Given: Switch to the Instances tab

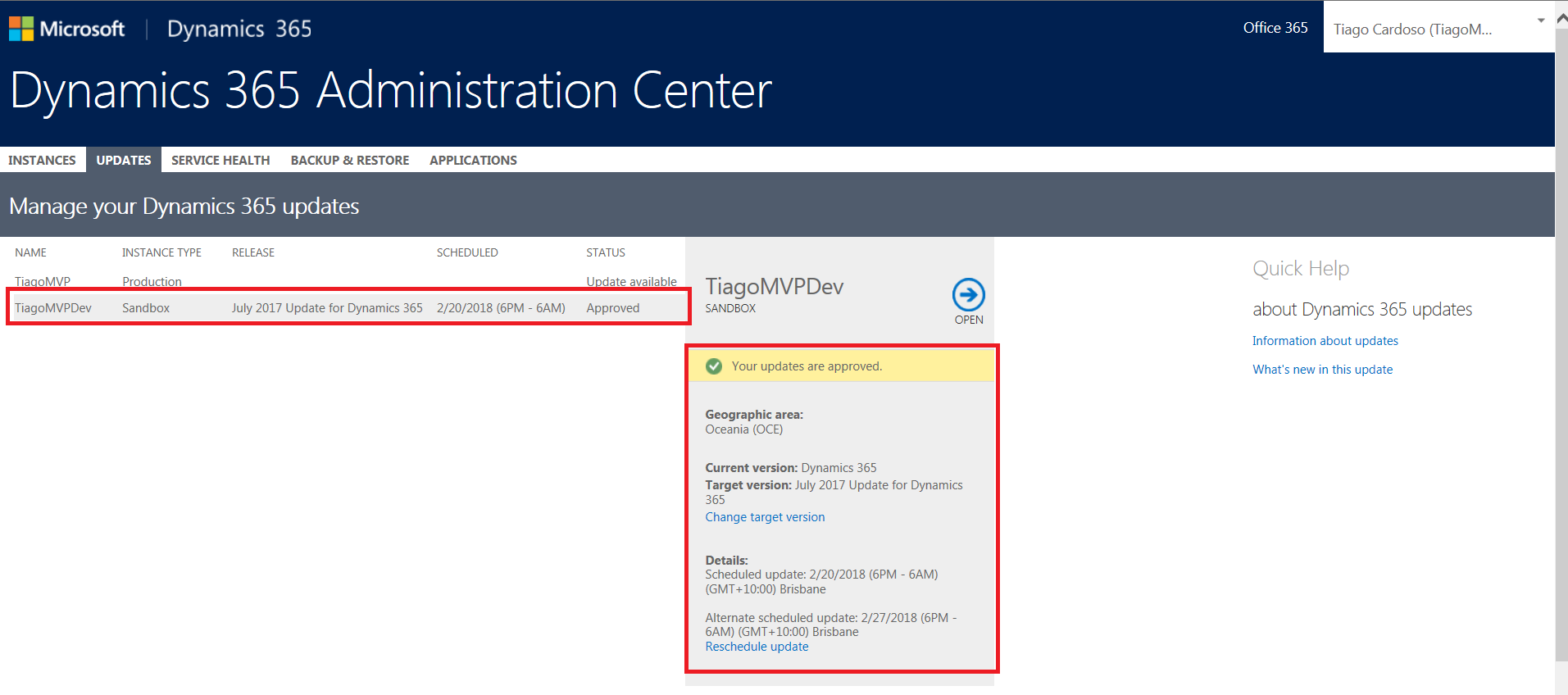Looking at the screenshot, I should tap(42, 160).
